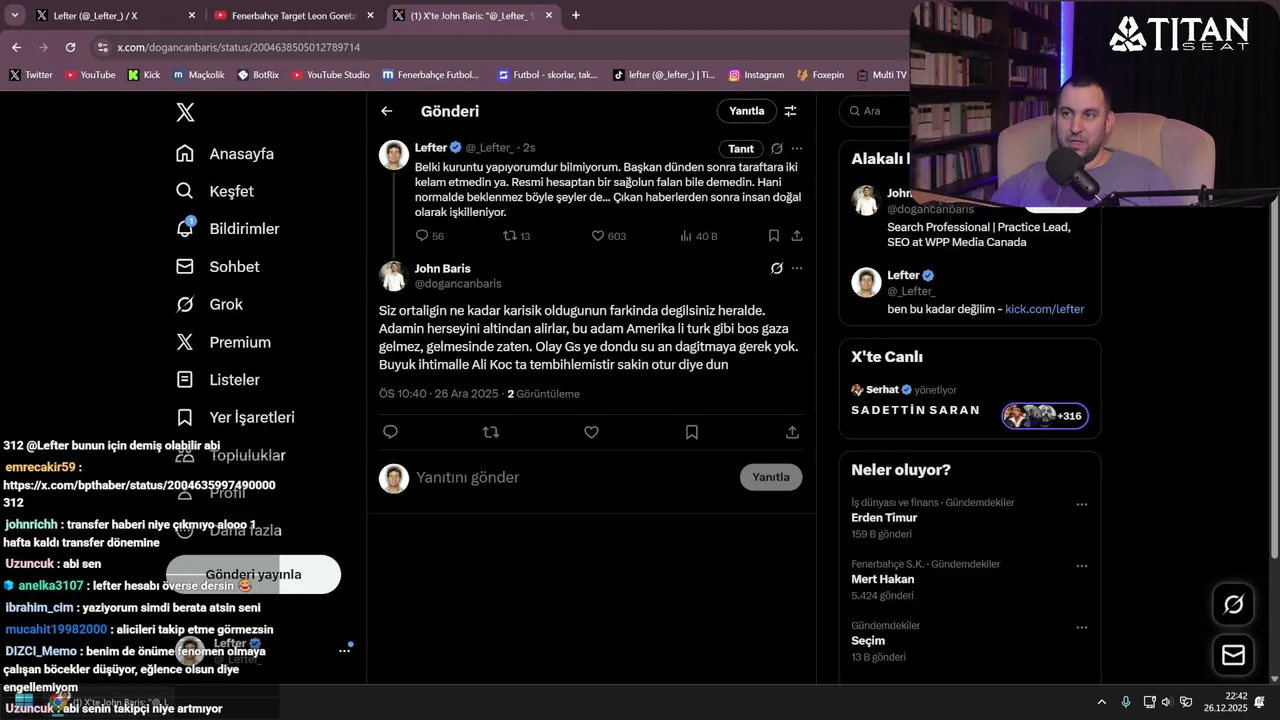Share Lefter's post

(797, 236)
